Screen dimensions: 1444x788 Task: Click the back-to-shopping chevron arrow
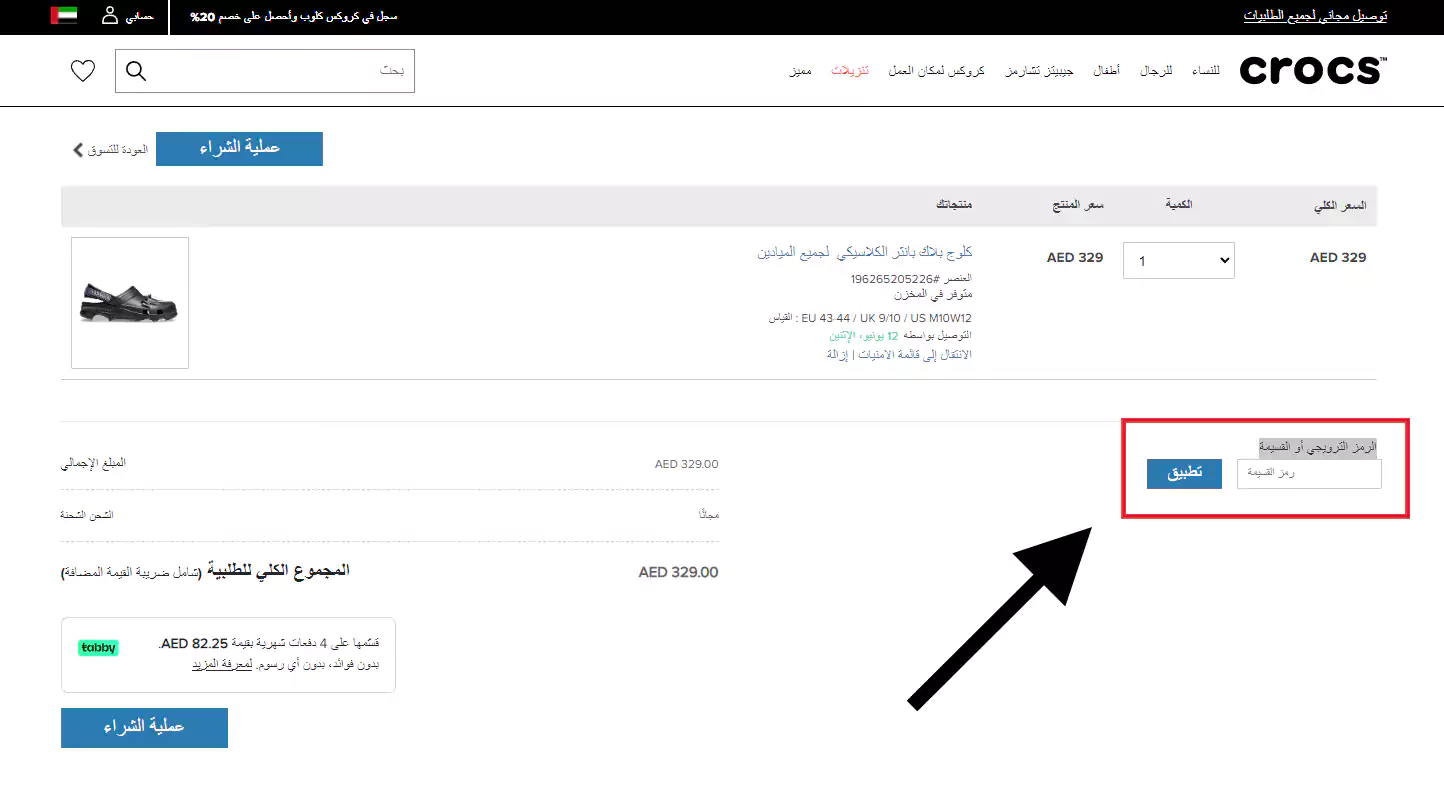pos(78,150)
